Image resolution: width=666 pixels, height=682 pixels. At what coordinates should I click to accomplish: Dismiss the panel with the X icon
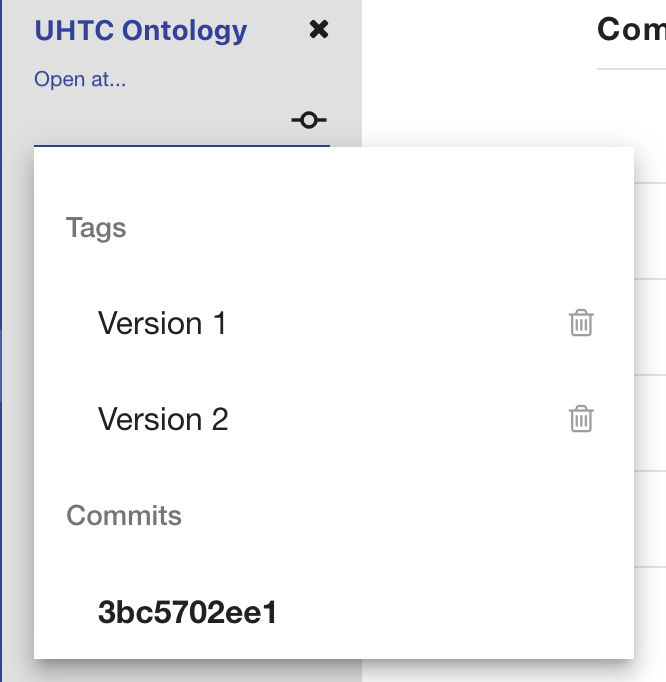pyautogui.click(x=319, y=30)
